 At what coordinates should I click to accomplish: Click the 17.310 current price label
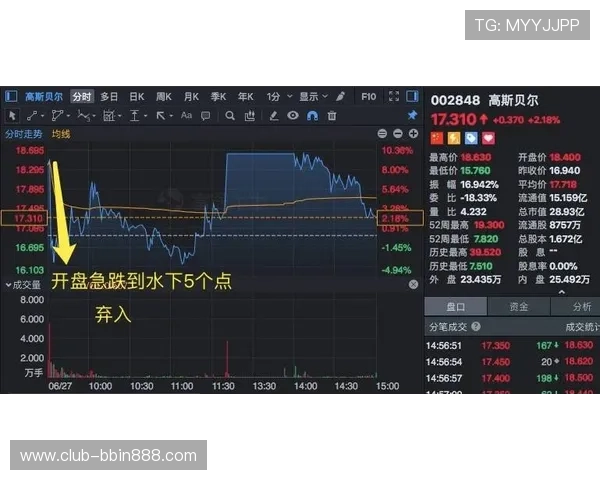[453, 119]
